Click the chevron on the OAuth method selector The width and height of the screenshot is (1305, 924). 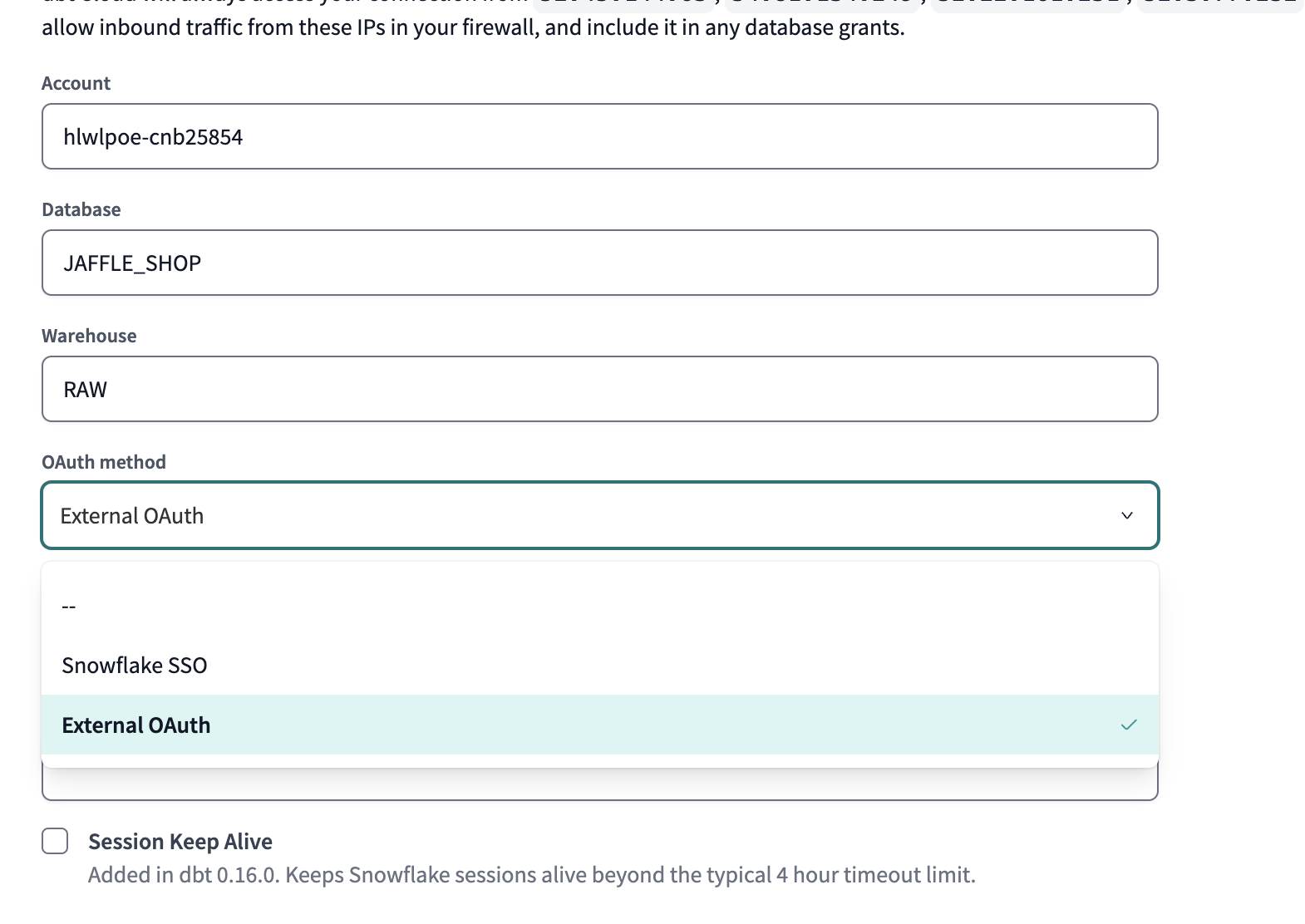1126,515
